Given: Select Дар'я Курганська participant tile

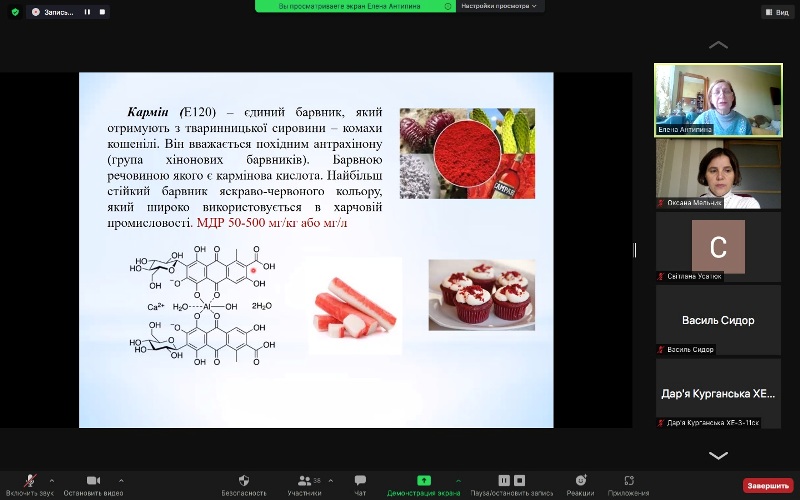Looking at the screenshot, I should (x=718, y=393).
